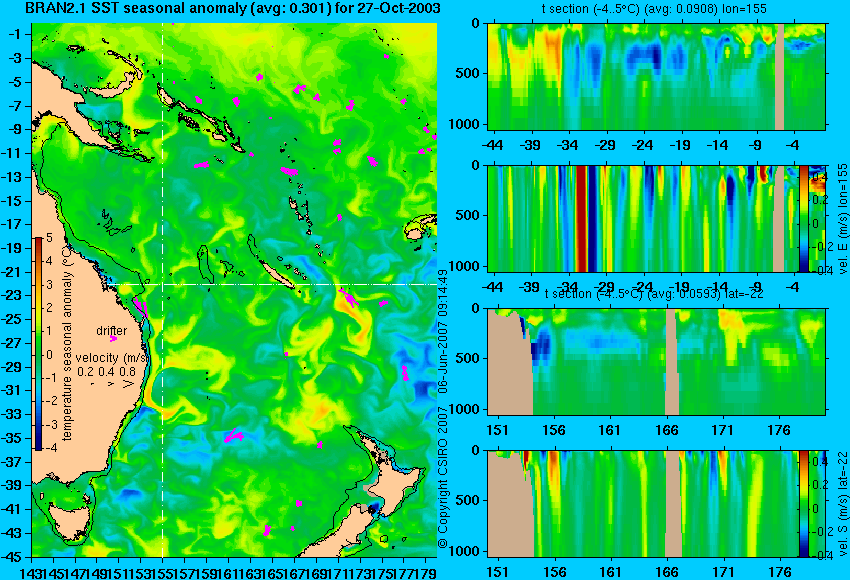
Task: Click '176' label under the vel. S plot
Action: tap(780, 572)
